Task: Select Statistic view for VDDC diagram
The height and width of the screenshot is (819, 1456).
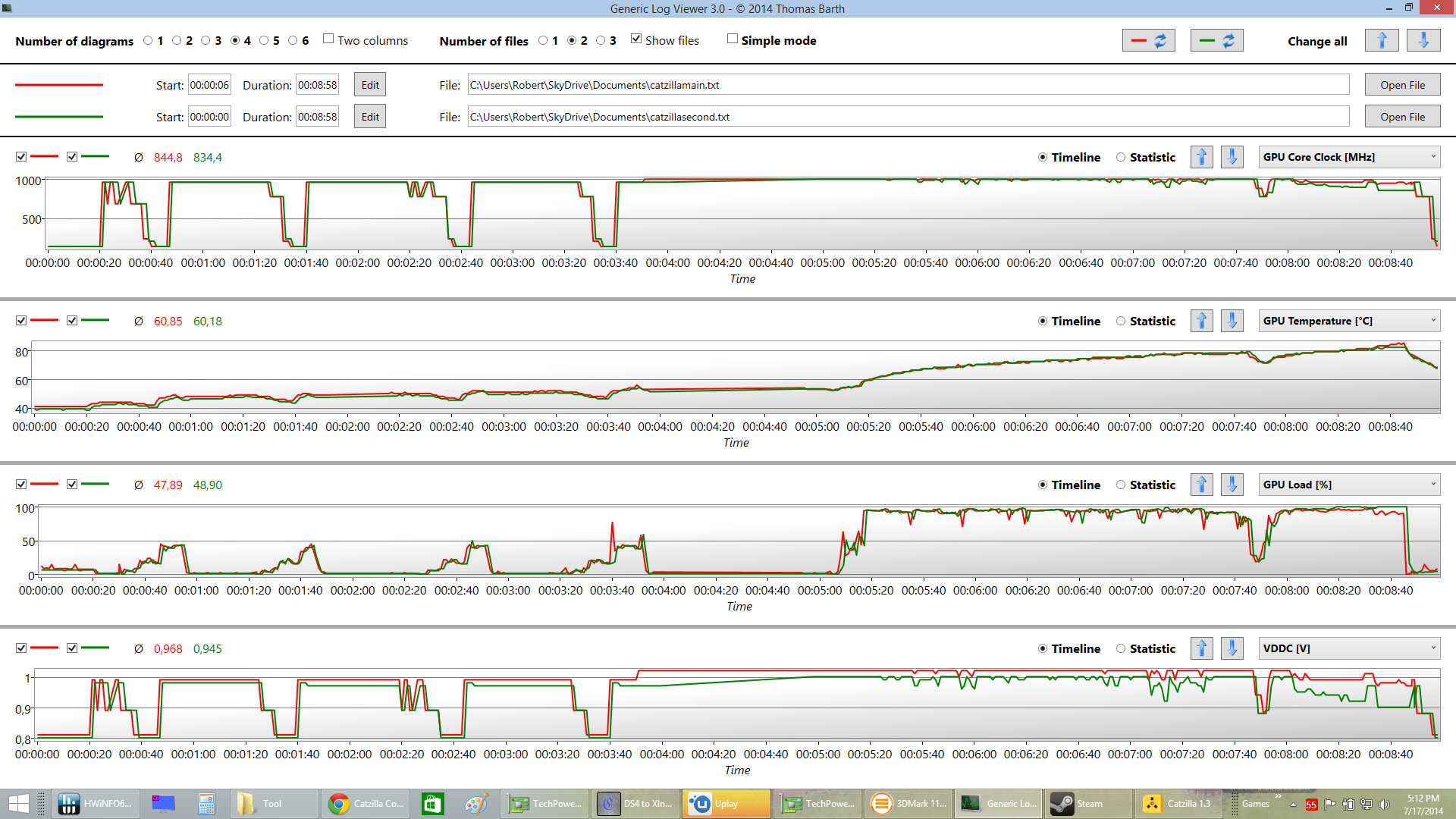Action: pyautogui.click(x=1121, y=648)
